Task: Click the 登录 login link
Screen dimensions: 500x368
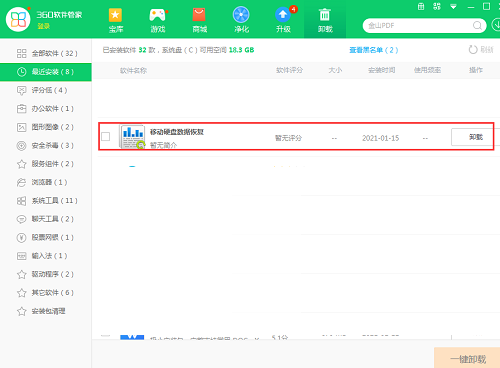Action: click(x=43, y=26)
